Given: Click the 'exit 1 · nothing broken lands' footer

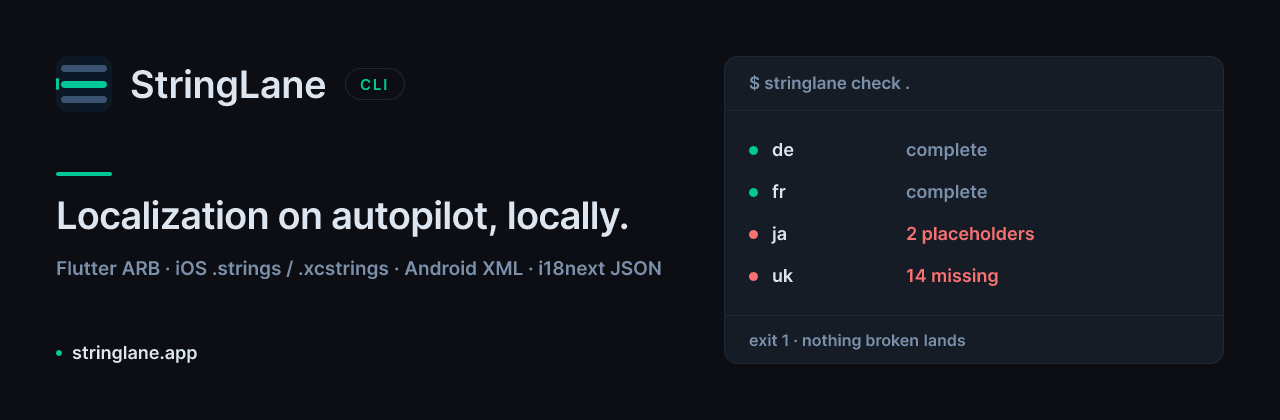Looking at the screenshot, I should [x=857, y=340].
